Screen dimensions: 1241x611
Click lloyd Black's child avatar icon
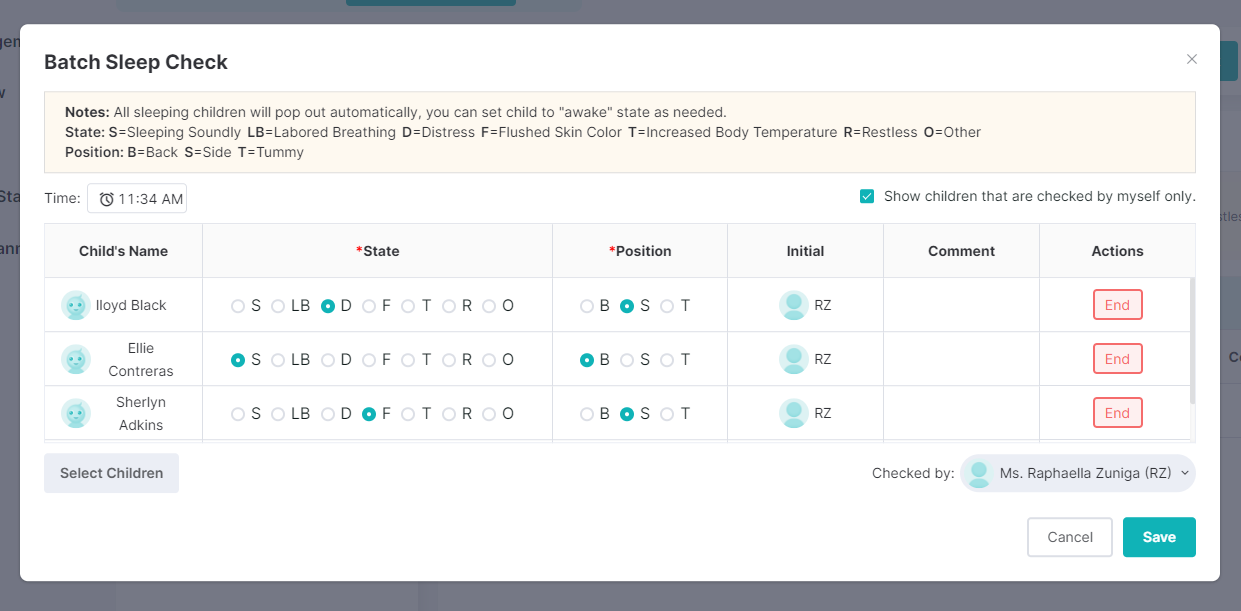pos(76,305)
